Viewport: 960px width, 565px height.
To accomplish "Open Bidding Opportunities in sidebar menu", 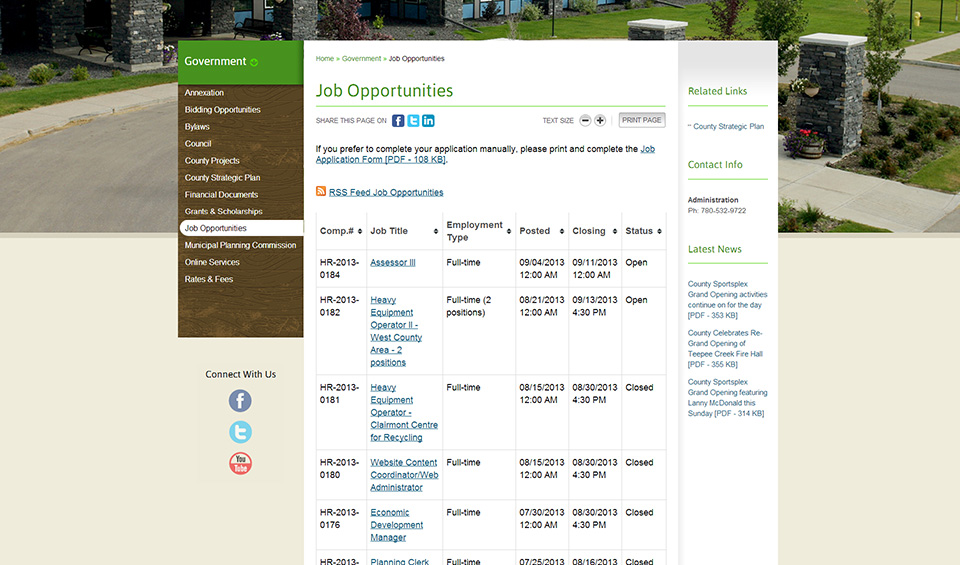I will click(222, 110).
